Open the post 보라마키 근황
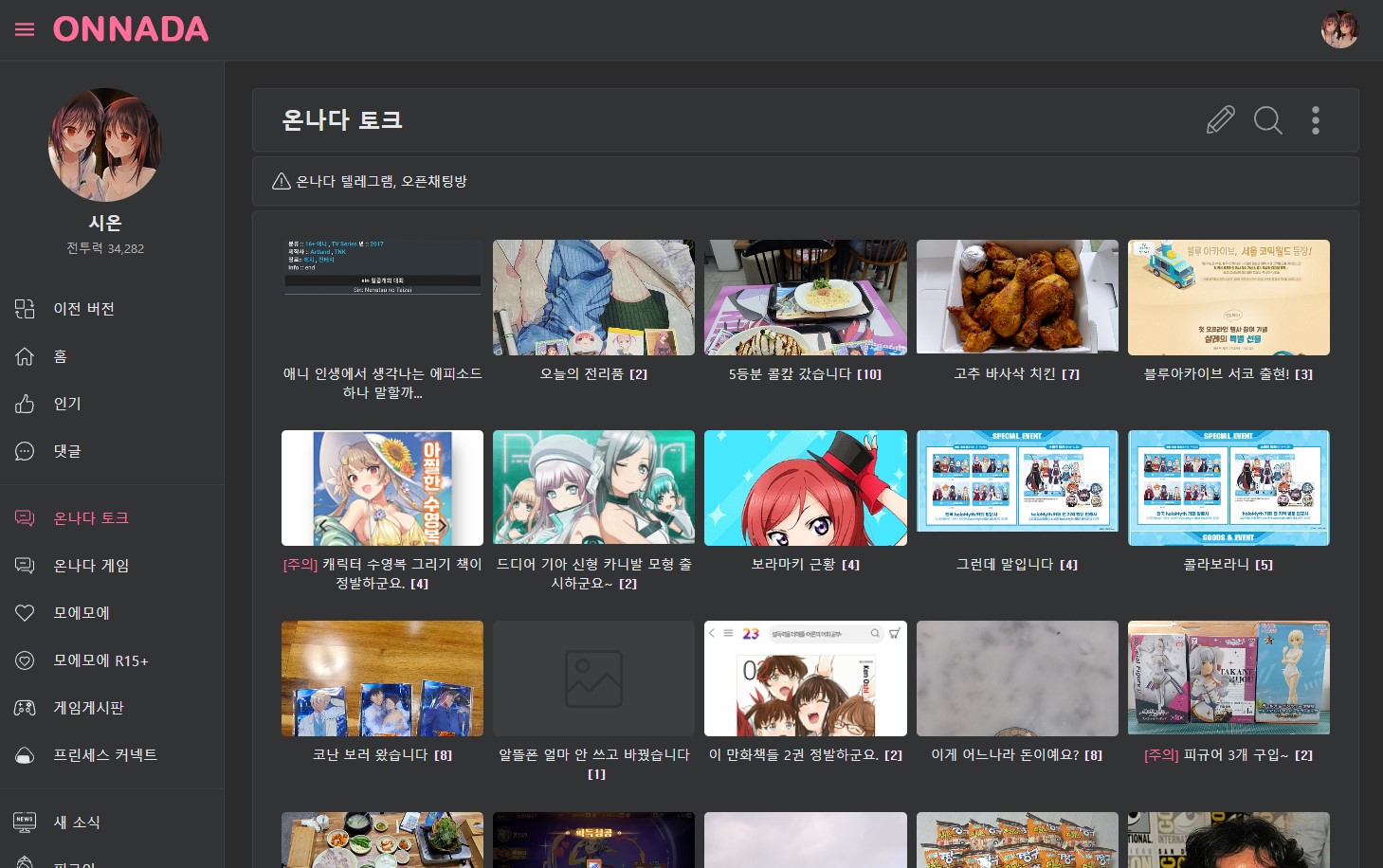1383x868 pixels. click(x=805, y=565)
